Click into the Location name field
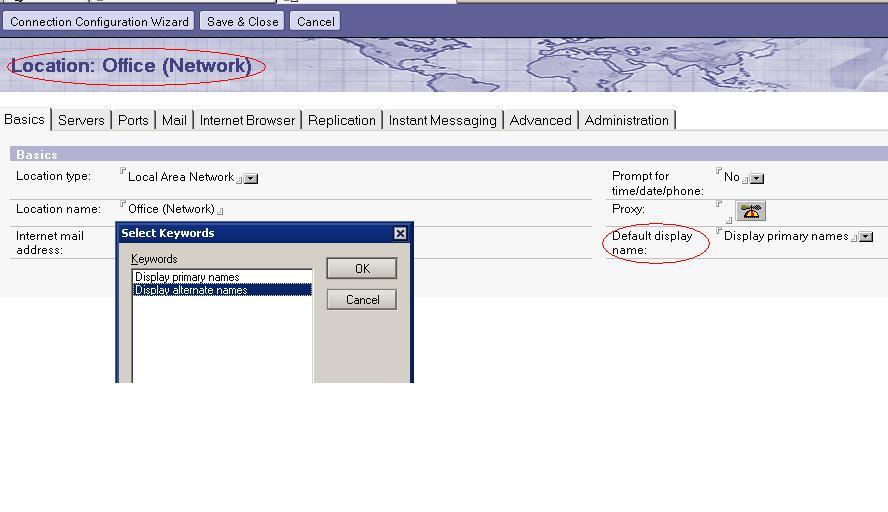 [x=171, y=209]
